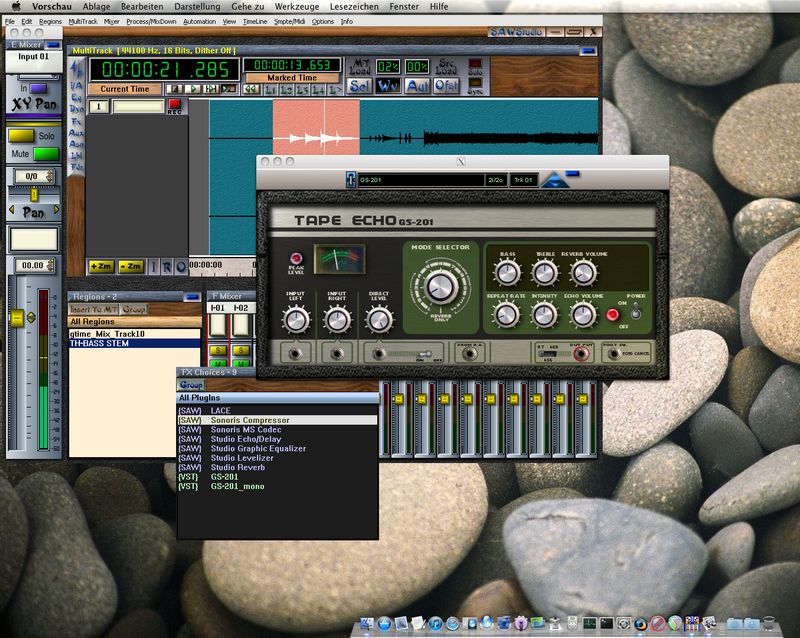800x638 pixels.
Task: Select the L2 locator button
Action: [286, 89]
